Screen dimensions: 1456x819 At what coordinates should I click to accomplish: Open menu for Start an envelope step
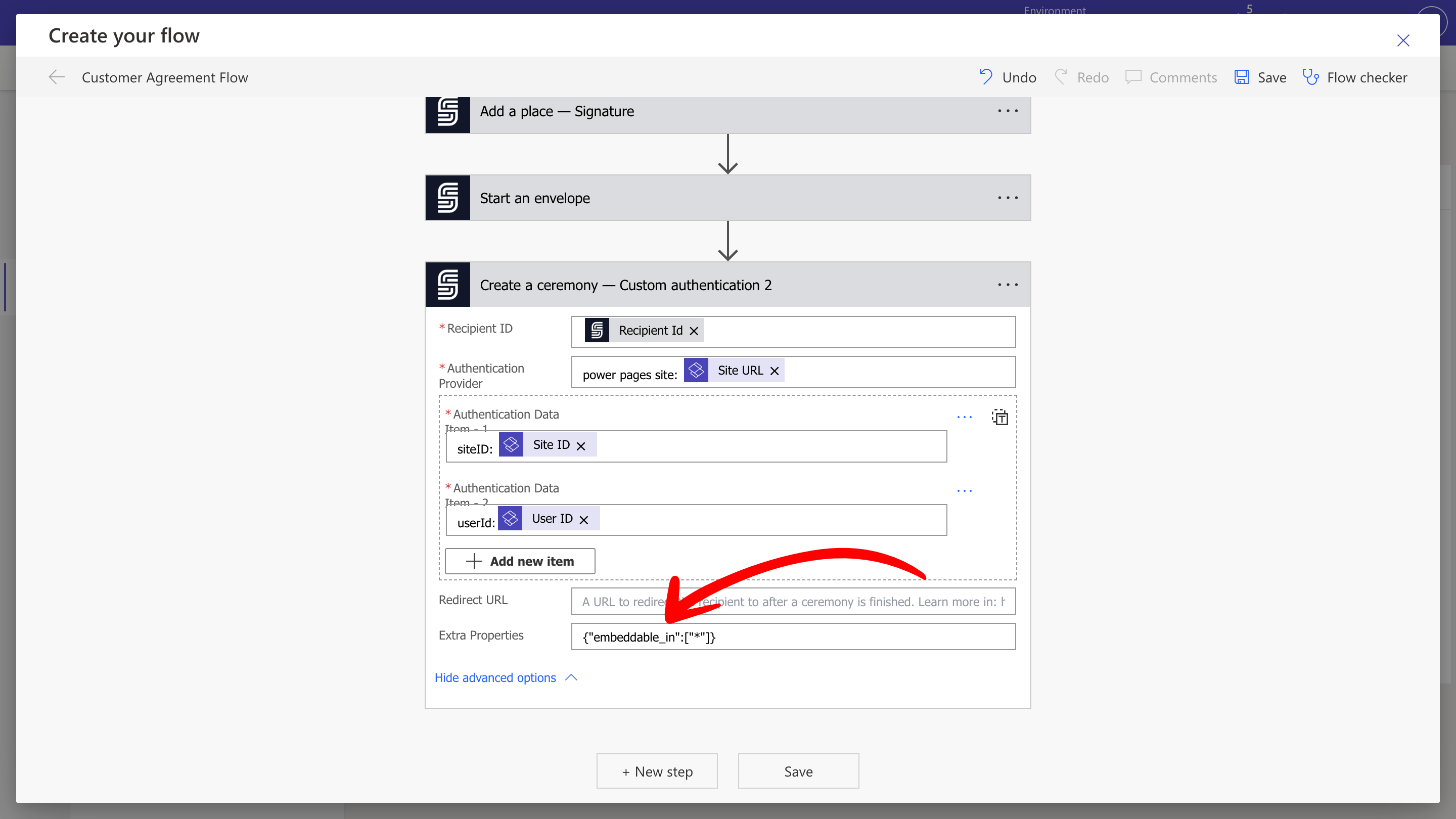pos(1008,198)
